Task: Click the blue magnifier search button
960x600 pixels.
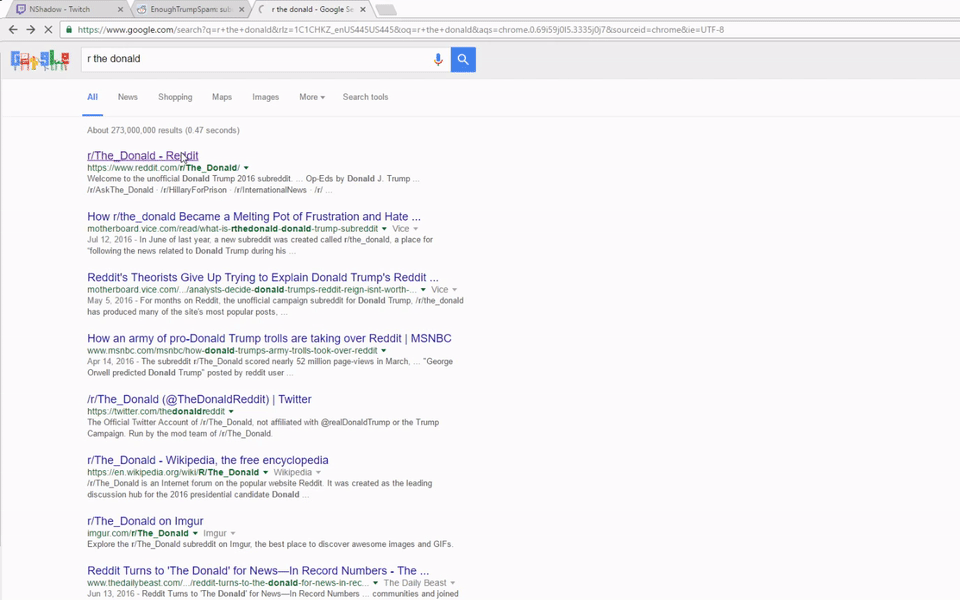Action: tap(463, 59)
